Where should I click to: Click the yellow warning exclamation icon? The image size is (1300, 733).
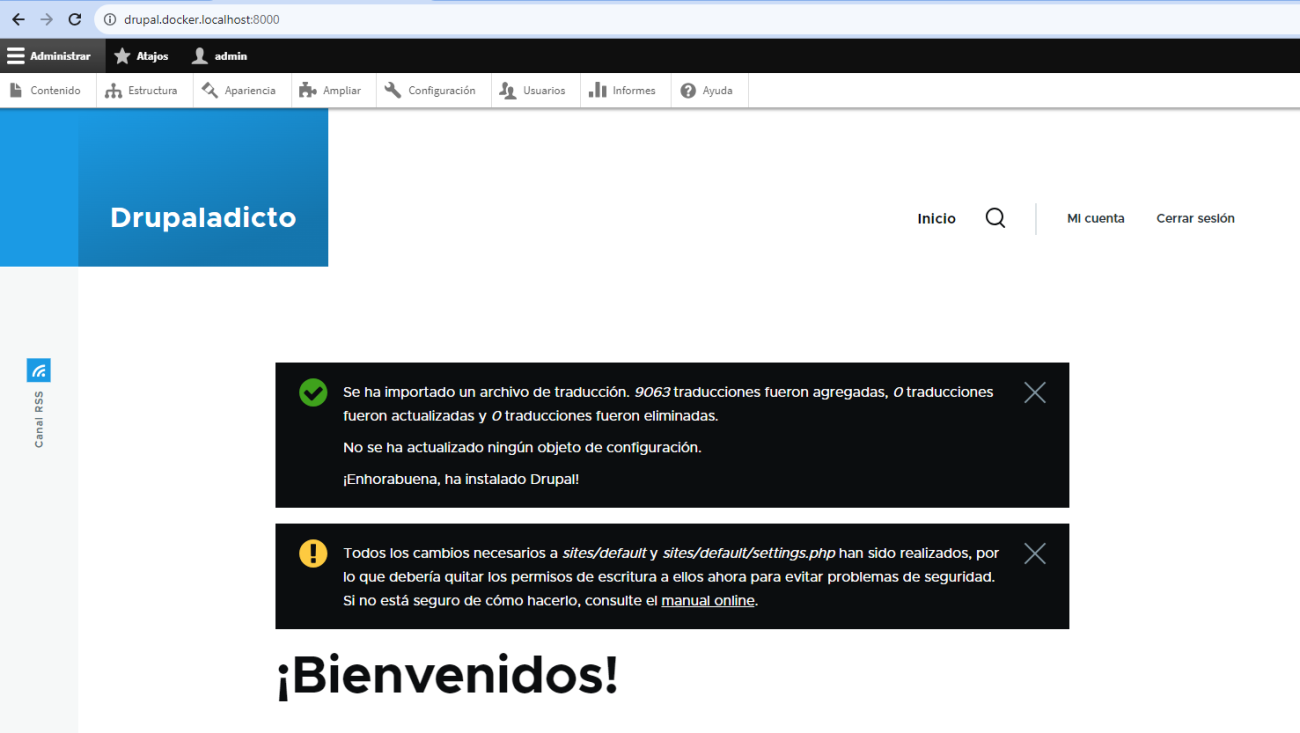(313, 553)
